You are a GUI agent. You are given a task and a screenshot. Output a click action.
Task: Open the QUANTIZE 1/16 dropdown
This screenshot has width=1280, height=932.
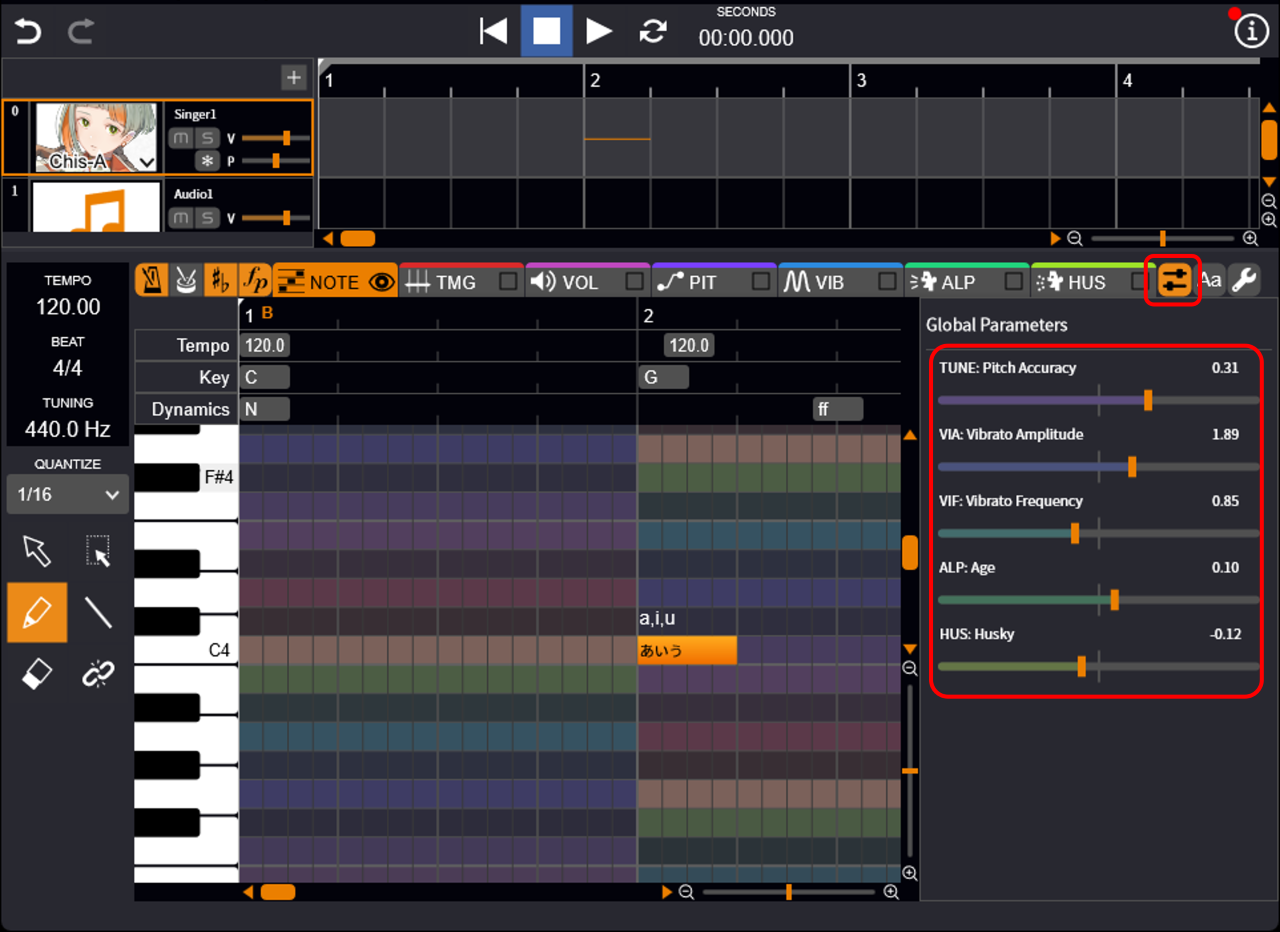68,494
